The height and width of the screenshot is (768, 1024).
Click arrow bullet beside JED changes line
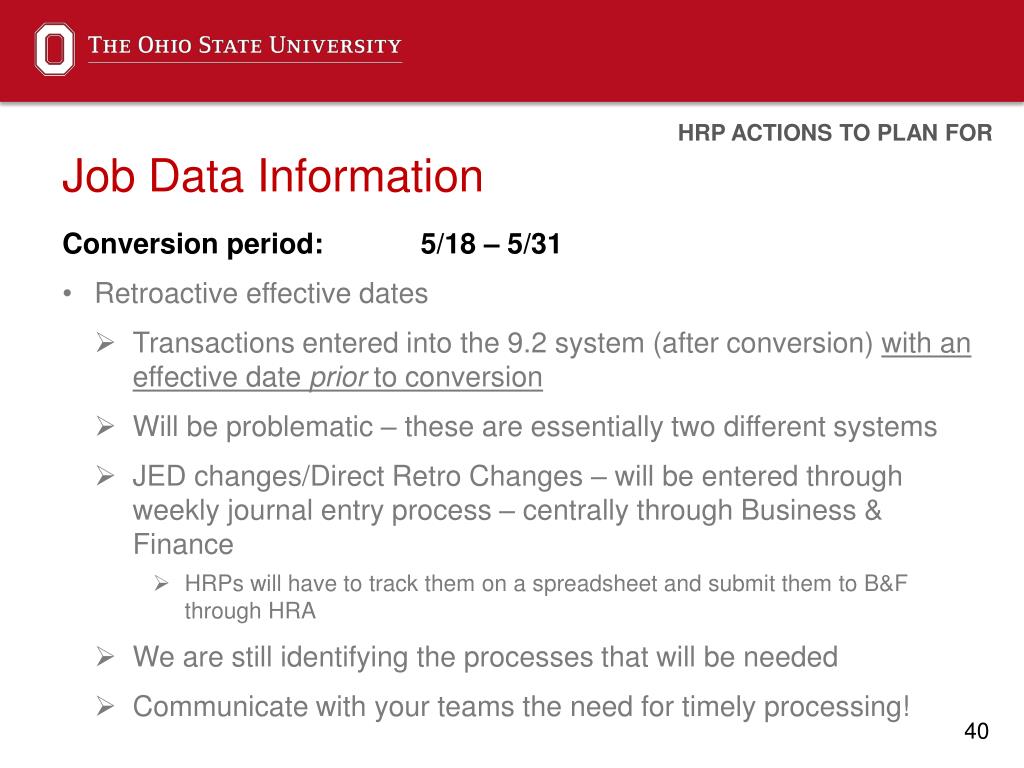(x=105, y=475)
